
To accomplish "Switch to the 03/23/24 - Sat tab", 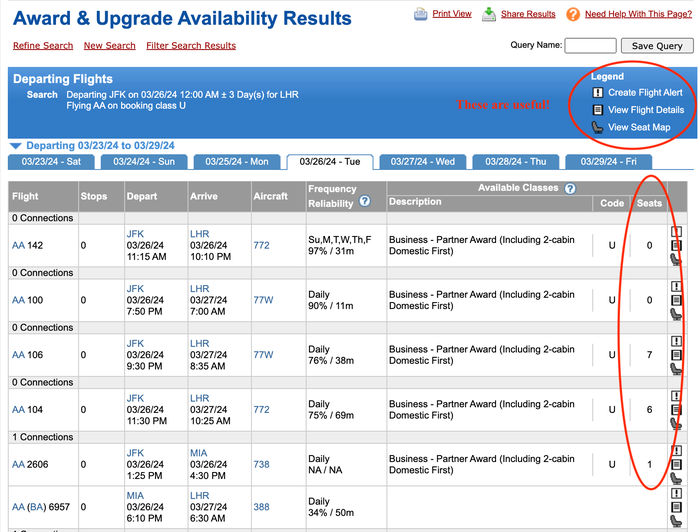I will tap(51, 162).
